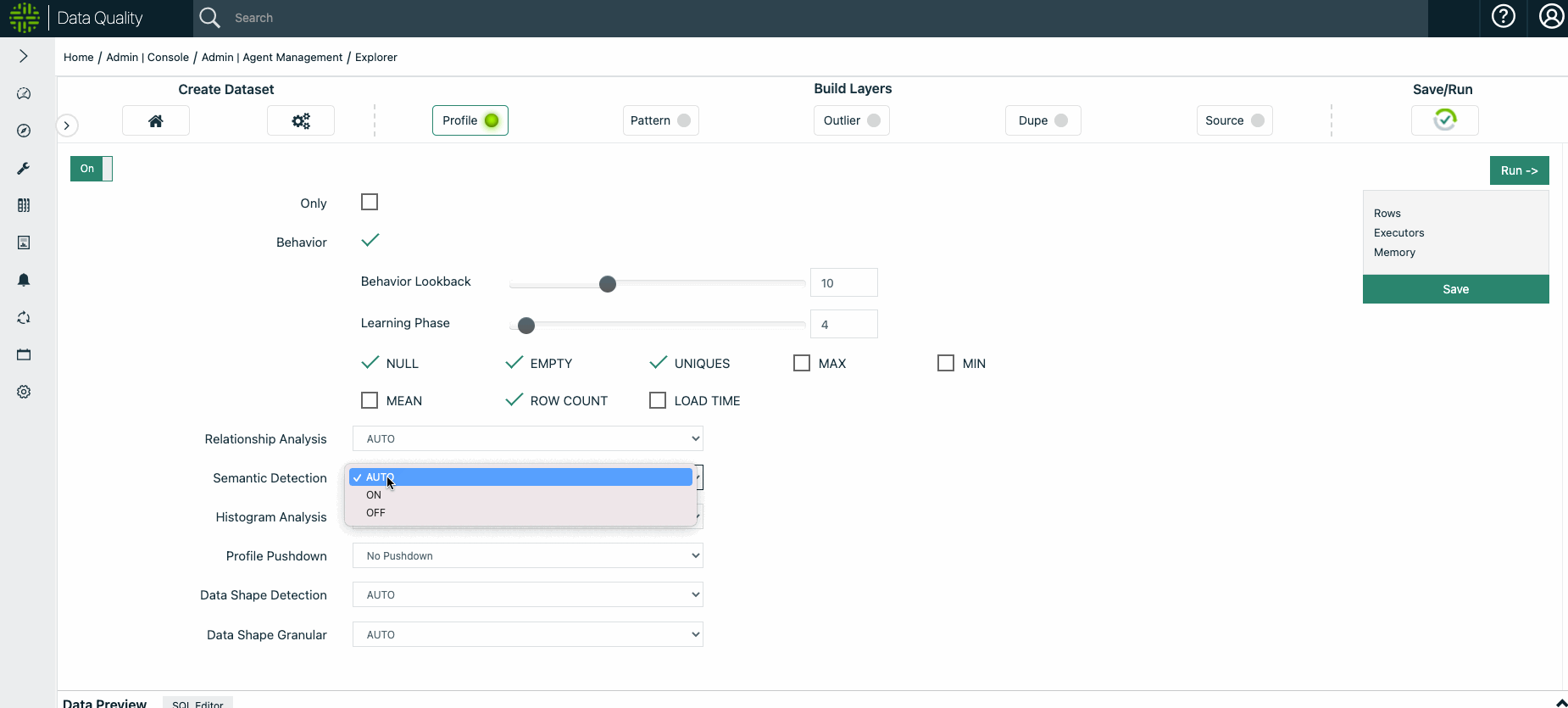1568x708 pixels.
Task: Choose ON from Semantic Detection options
Action: [x=374, y=495]
